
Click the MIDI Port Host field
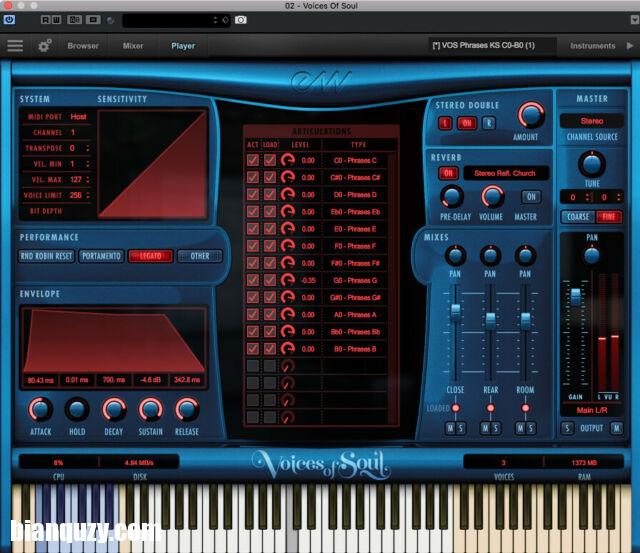point(78,117)
